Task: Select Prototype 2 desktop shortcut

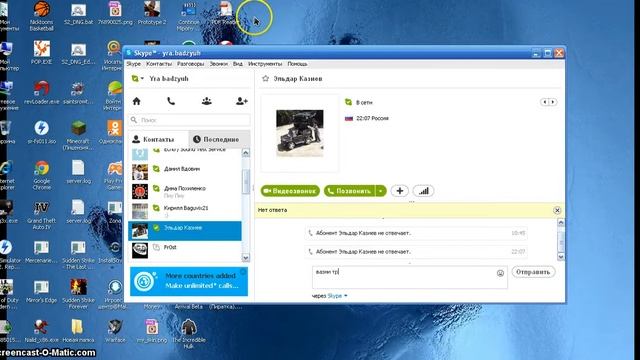Action: [152, 14]
